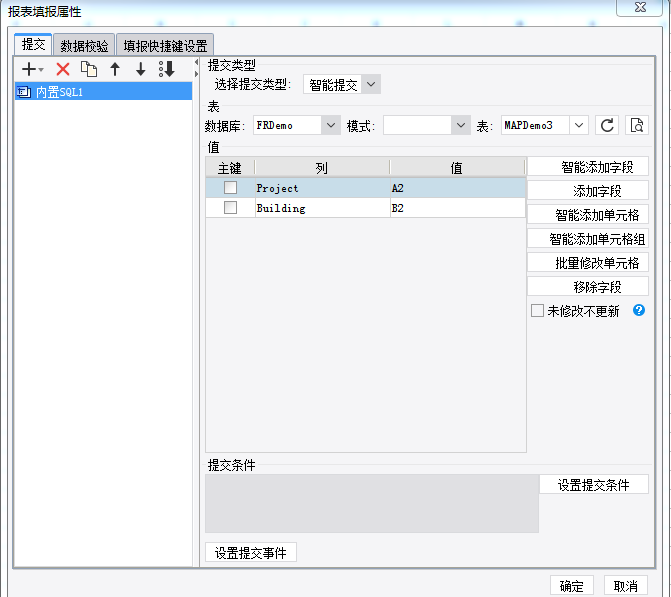
Task: Delete selected item with red X icon
Action: click(x=63, y=69)
